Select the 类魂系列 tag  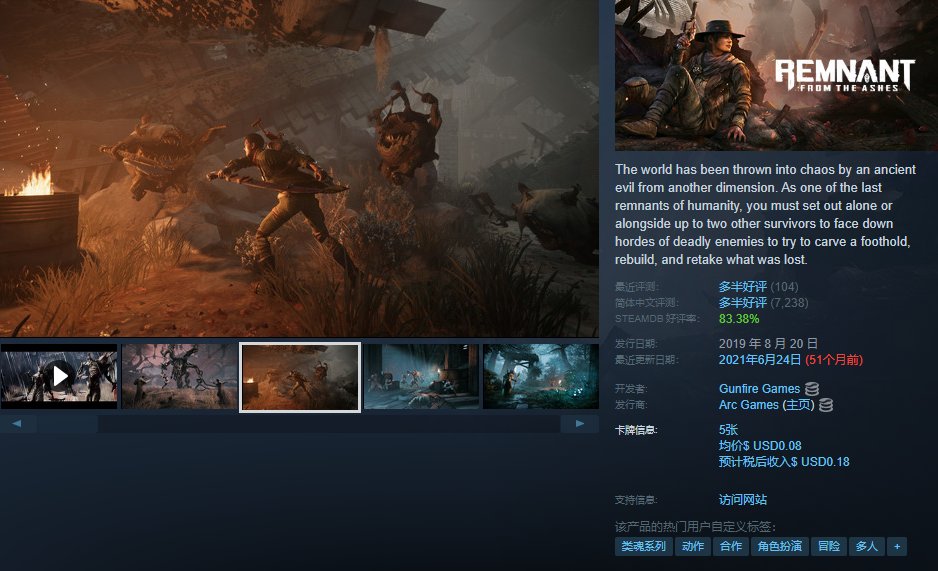644,546
